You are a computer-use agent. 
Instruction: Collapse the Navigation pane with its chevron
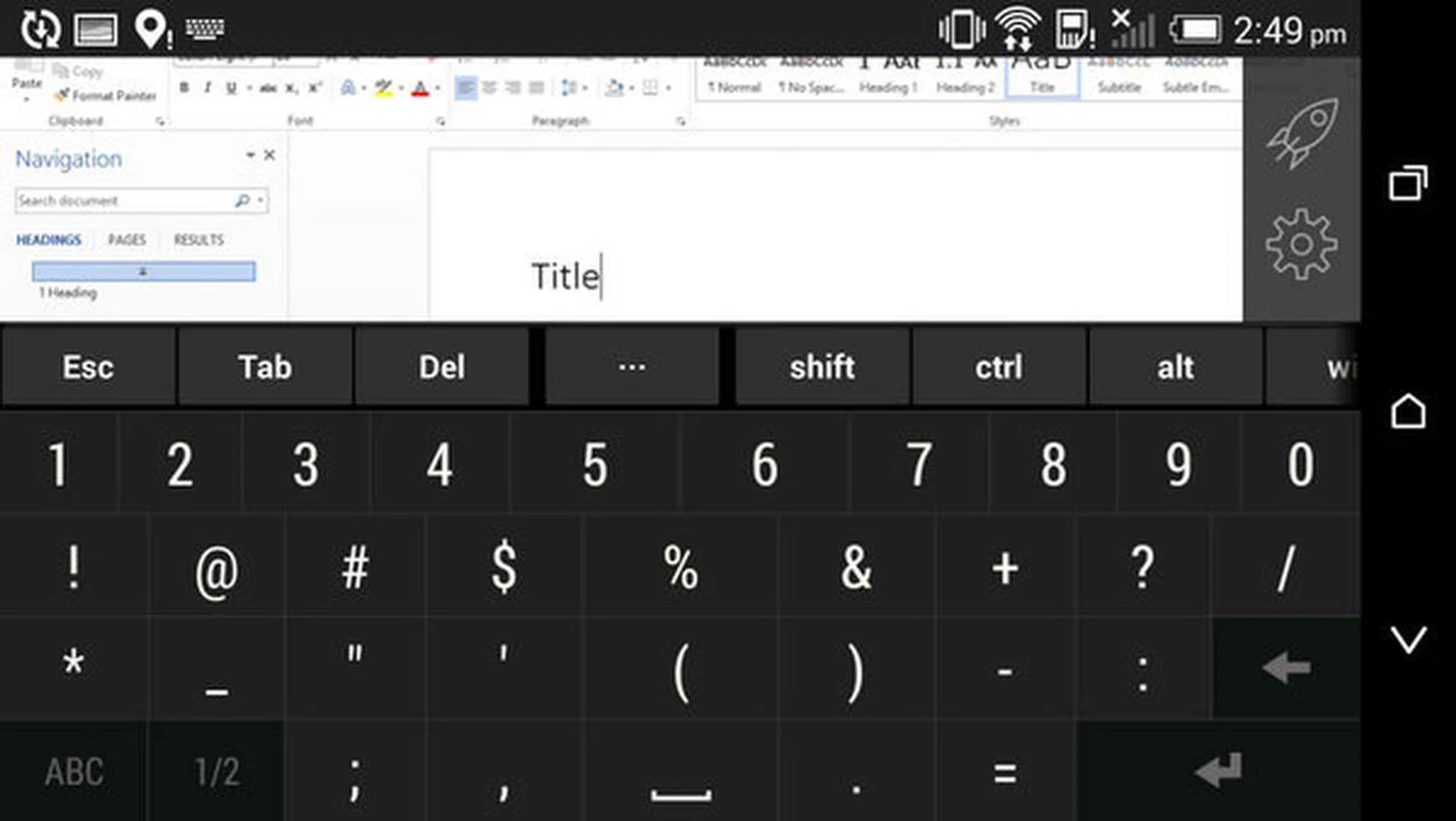click(252, 155)
